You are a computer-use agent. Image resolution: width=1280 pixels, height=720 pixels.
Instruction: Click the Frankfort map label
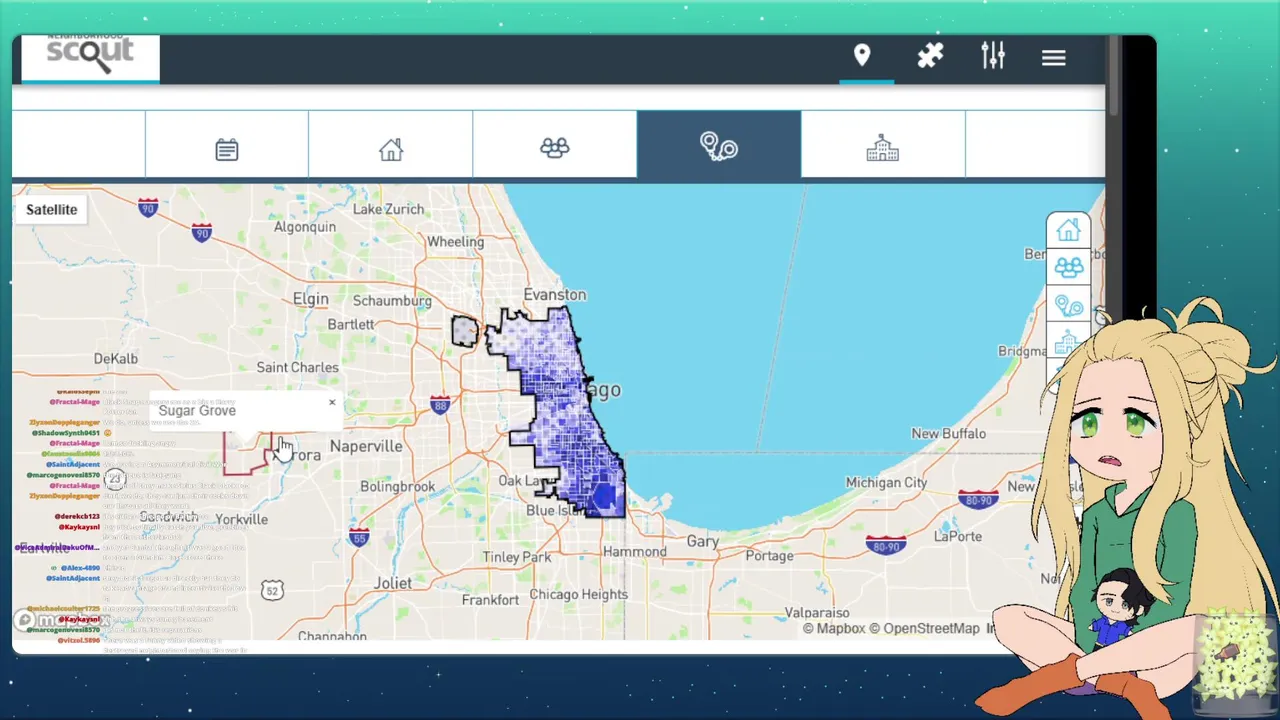coord(490,600)
